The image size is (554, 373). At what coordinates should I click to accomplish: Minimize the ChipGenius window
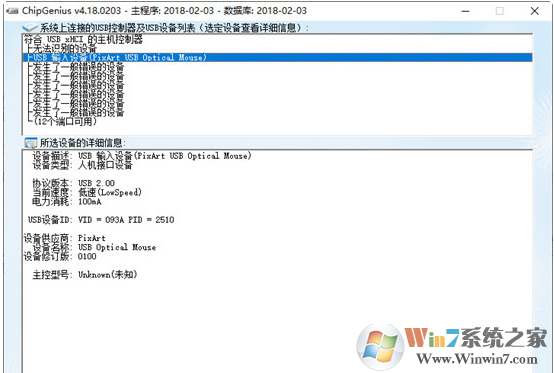point(466,11)
